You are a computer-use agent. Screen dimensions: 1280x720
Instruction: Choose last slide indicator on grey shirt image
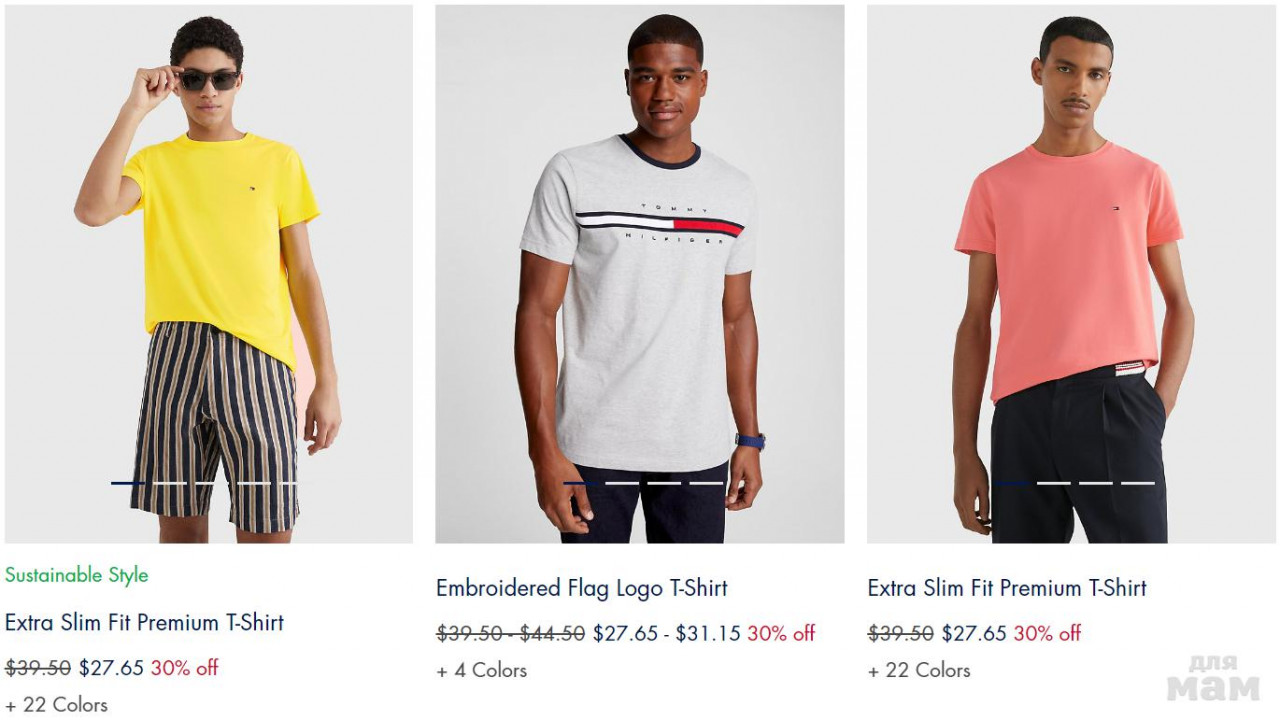706,483
